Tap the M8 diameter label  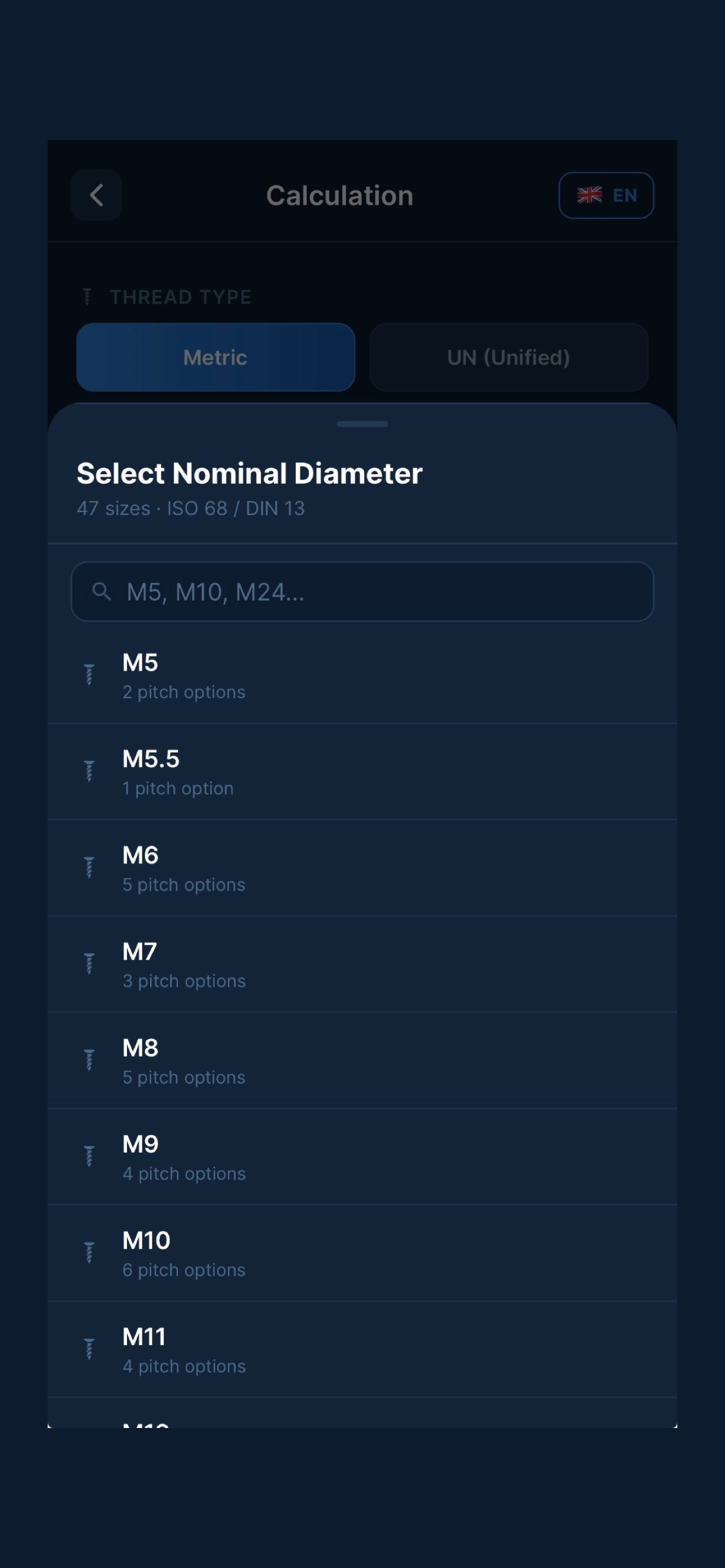(x=141, y=1048)
